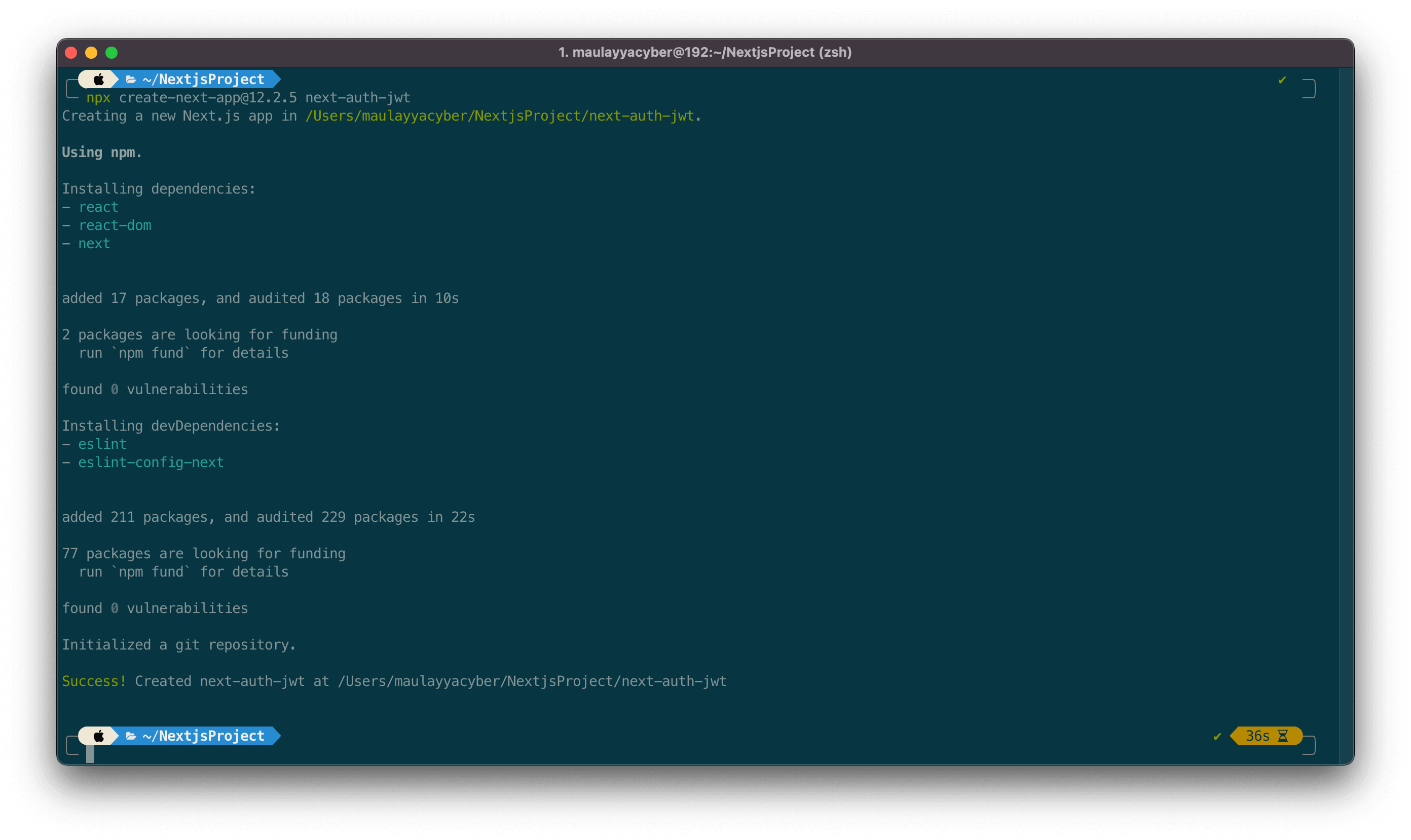Maximize window using green button
Screen dimensions: 1411x840
click(x=112, y=53)
